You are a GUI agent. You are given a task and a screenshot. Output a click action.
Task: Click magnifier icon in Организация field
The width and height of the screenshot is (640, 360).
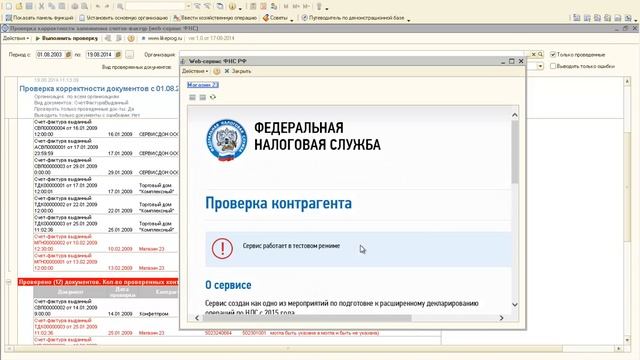(x=540, y=54)
